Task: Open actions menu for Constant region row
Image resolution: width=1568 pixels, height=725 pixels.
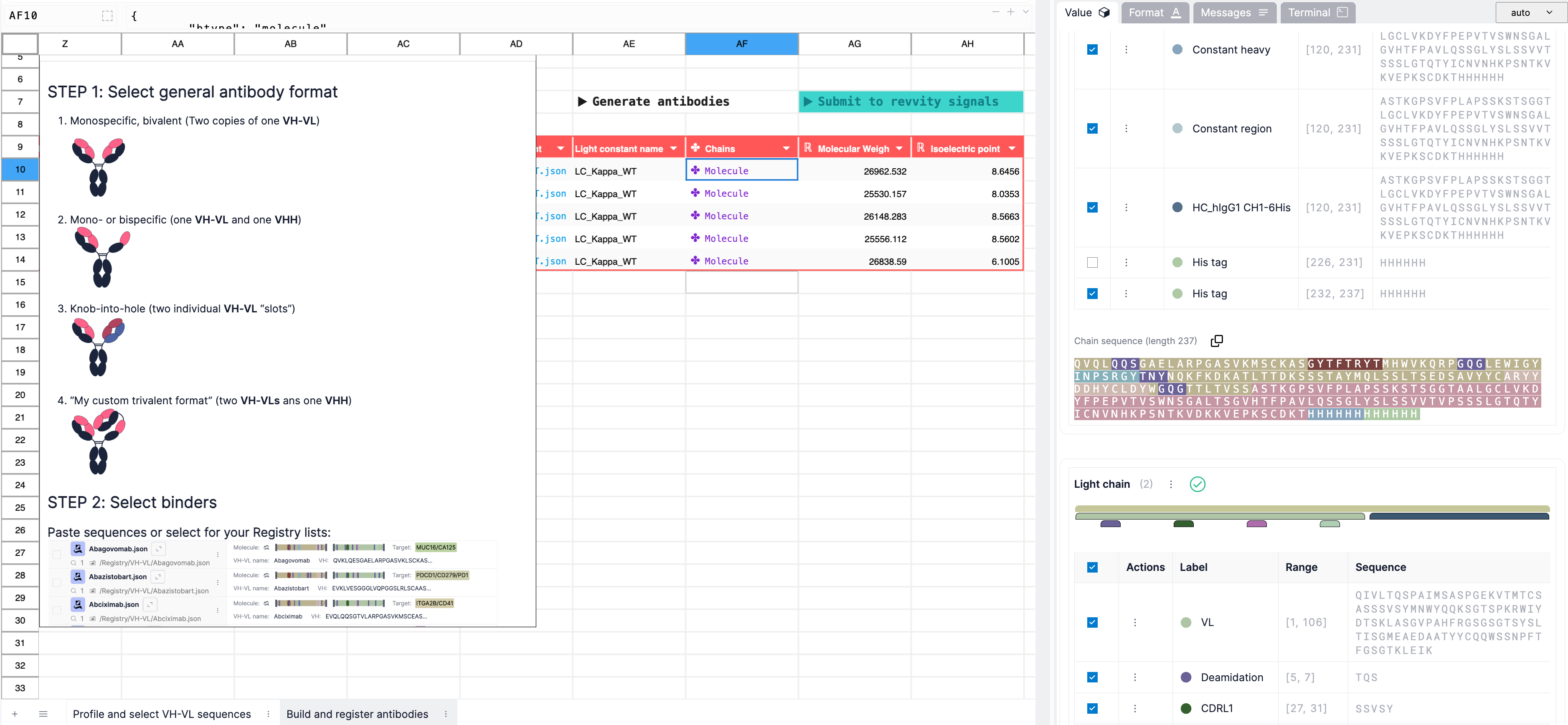Action: pos(1126,129)
